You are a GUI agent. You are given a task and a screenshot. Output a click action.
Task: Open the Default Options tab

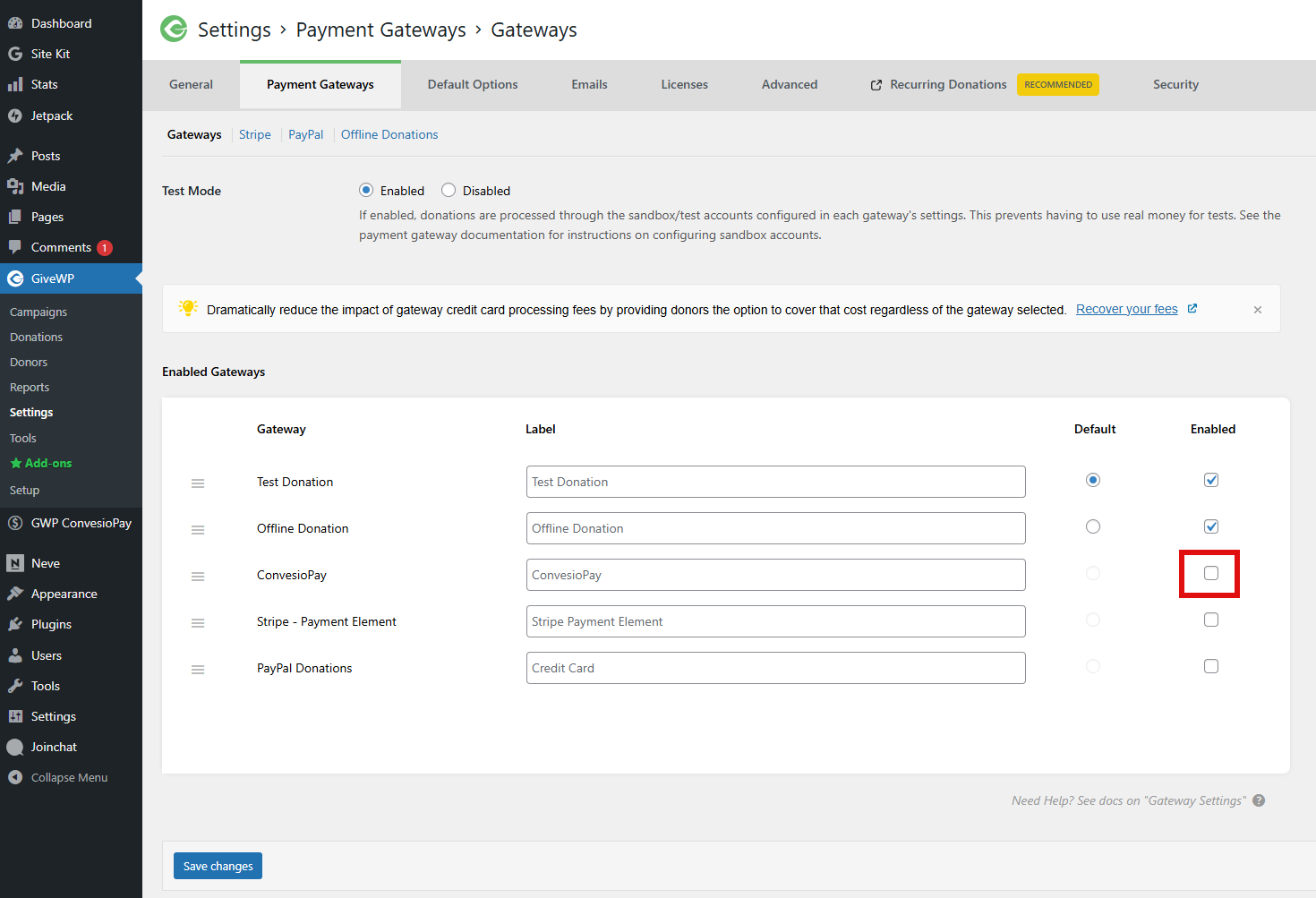[473, 85]
